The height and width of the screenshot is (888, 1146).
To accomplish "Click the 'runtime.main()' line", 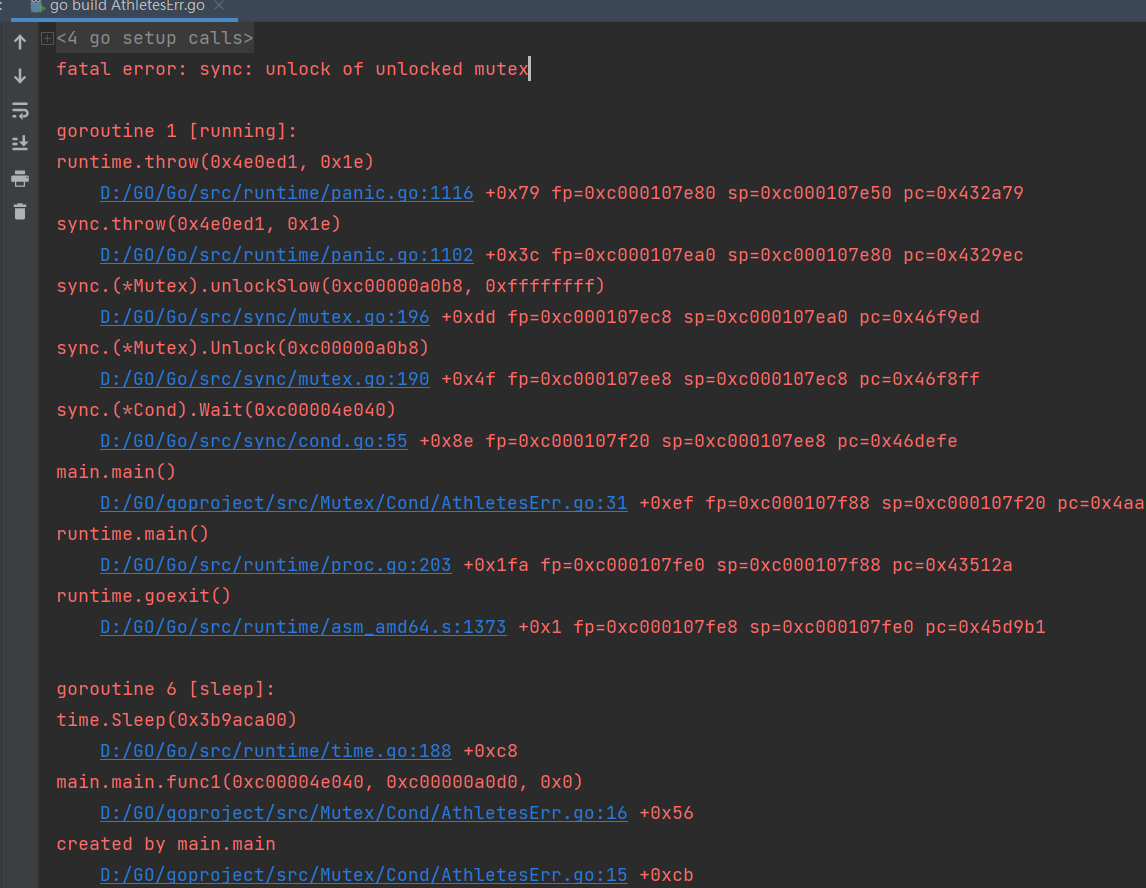I will point(132,534).
